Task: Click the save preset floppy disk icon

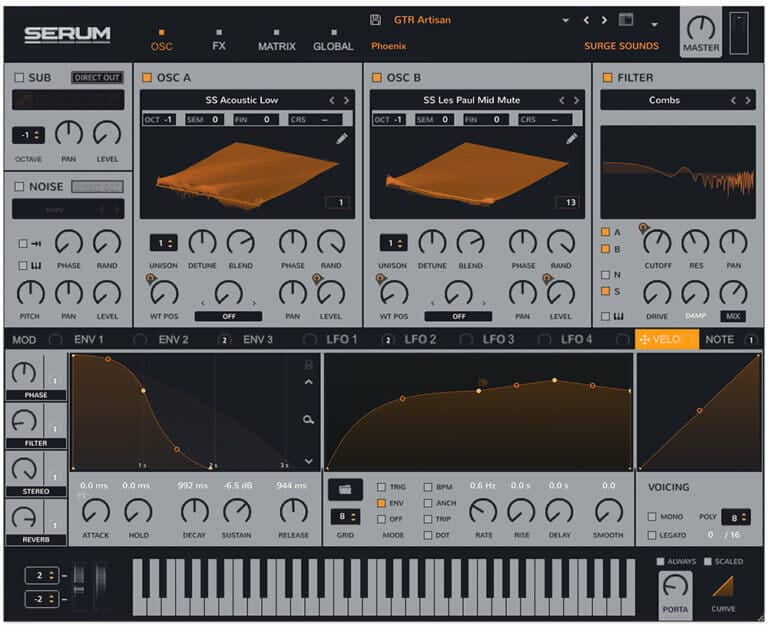Action: (x=375, y=20)
